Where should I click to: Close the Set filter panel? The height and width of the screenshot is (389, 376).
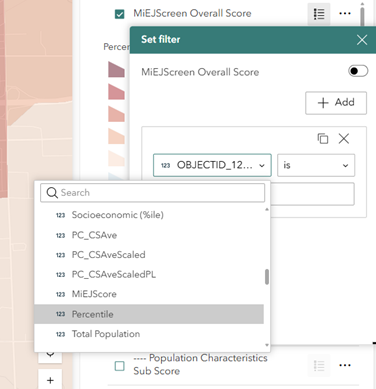pyautogui.click(x=362, y=40)
